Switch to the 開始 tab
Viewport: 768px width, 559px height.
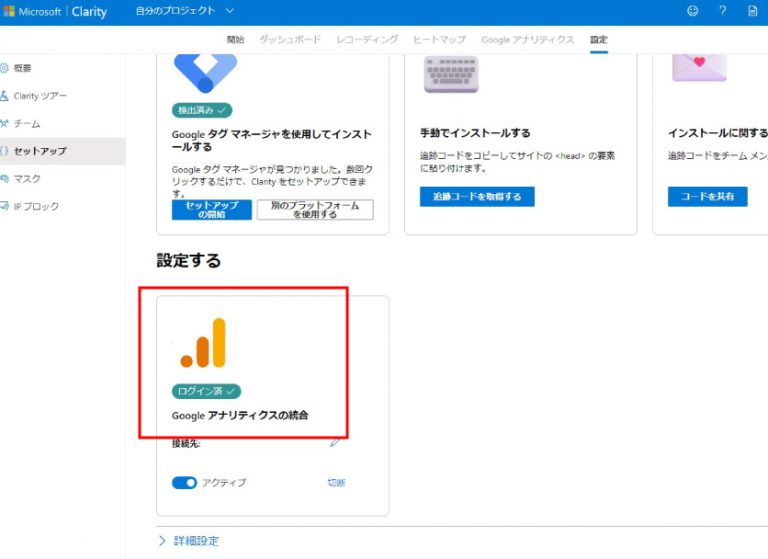coord(236,40)
